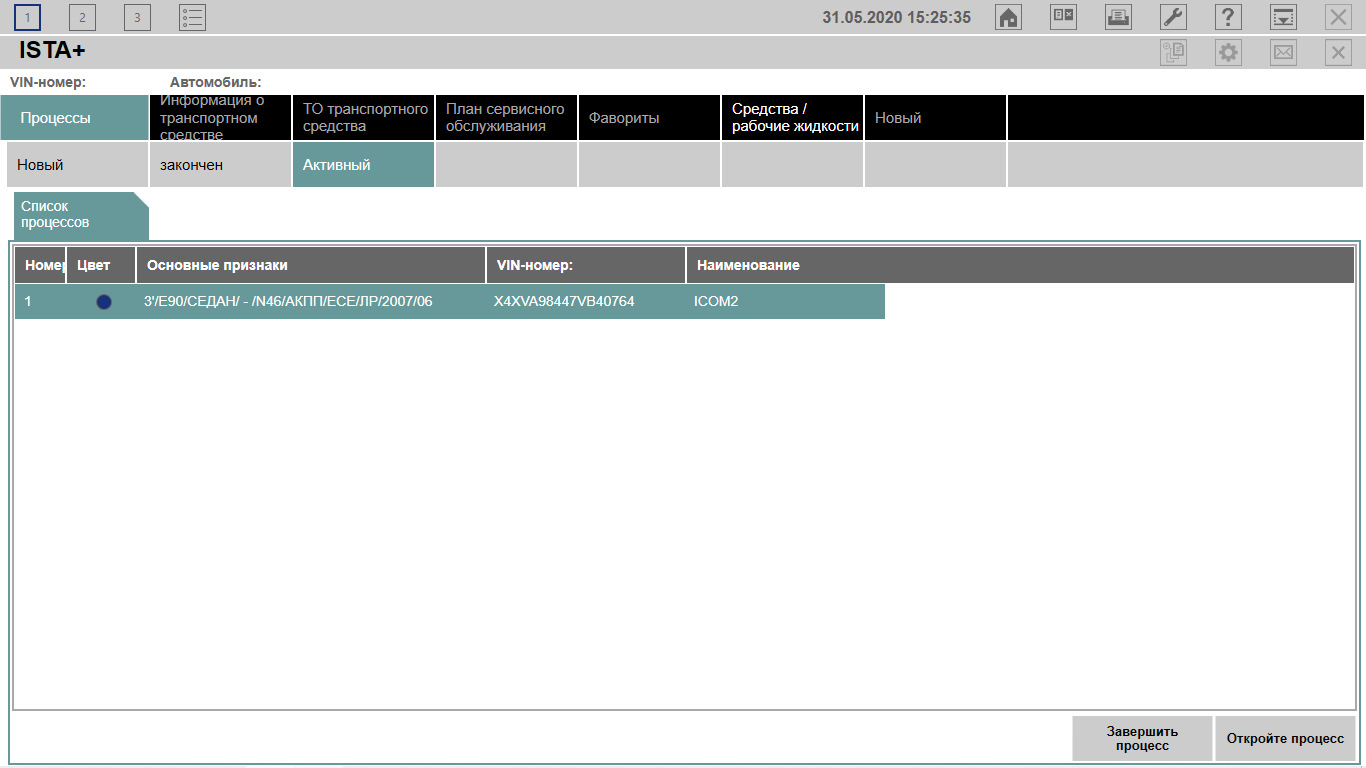Select the Активный sub-tab
1366x768 pixels.
tap(363, 165)
